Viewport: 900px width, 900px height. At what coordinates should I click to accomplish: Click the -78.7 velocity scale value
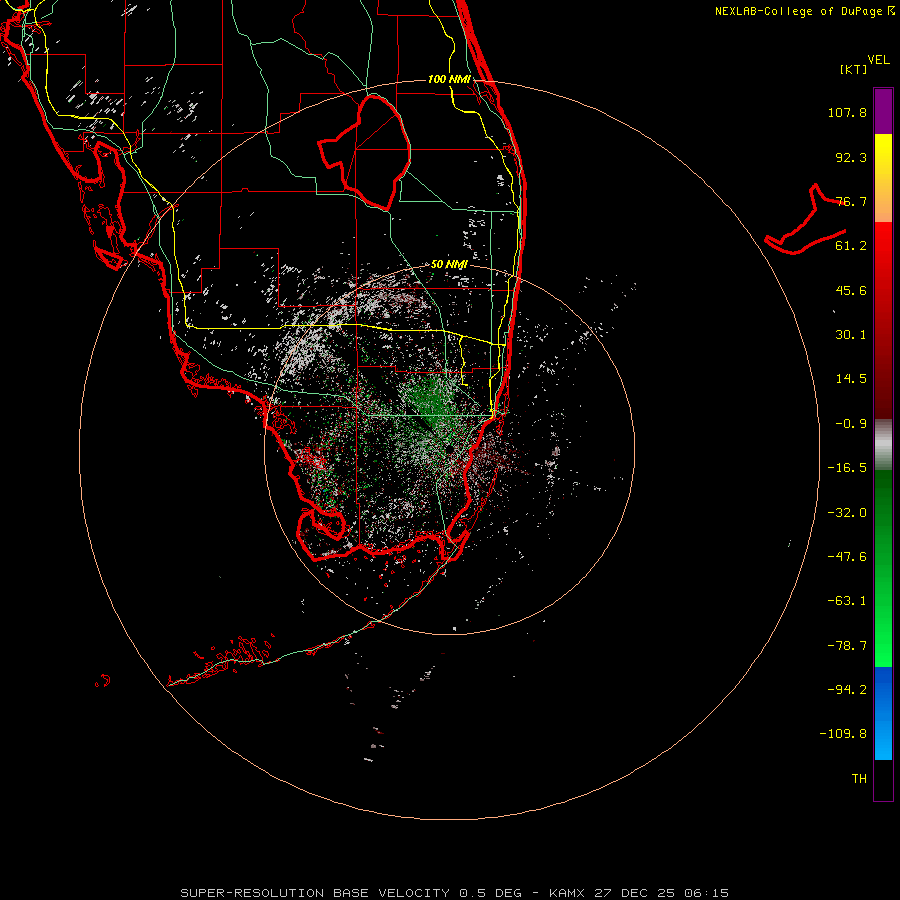847,646
